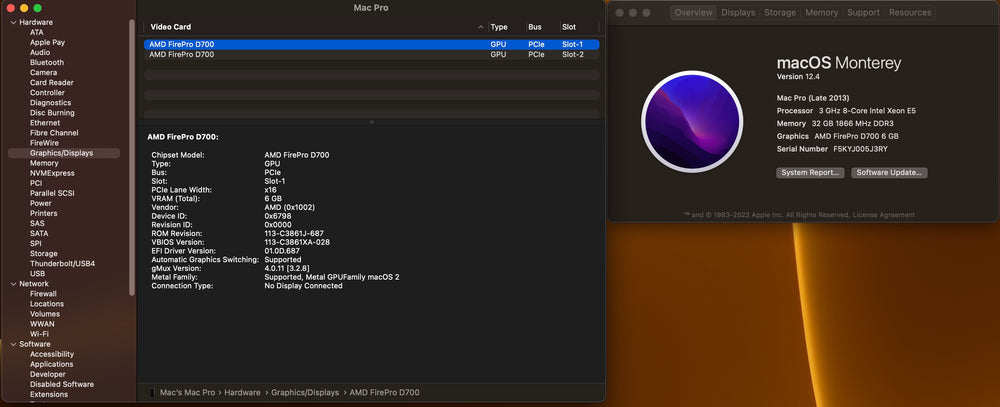
Task: Select Camera in sidebar
Action: coord(43,73)
